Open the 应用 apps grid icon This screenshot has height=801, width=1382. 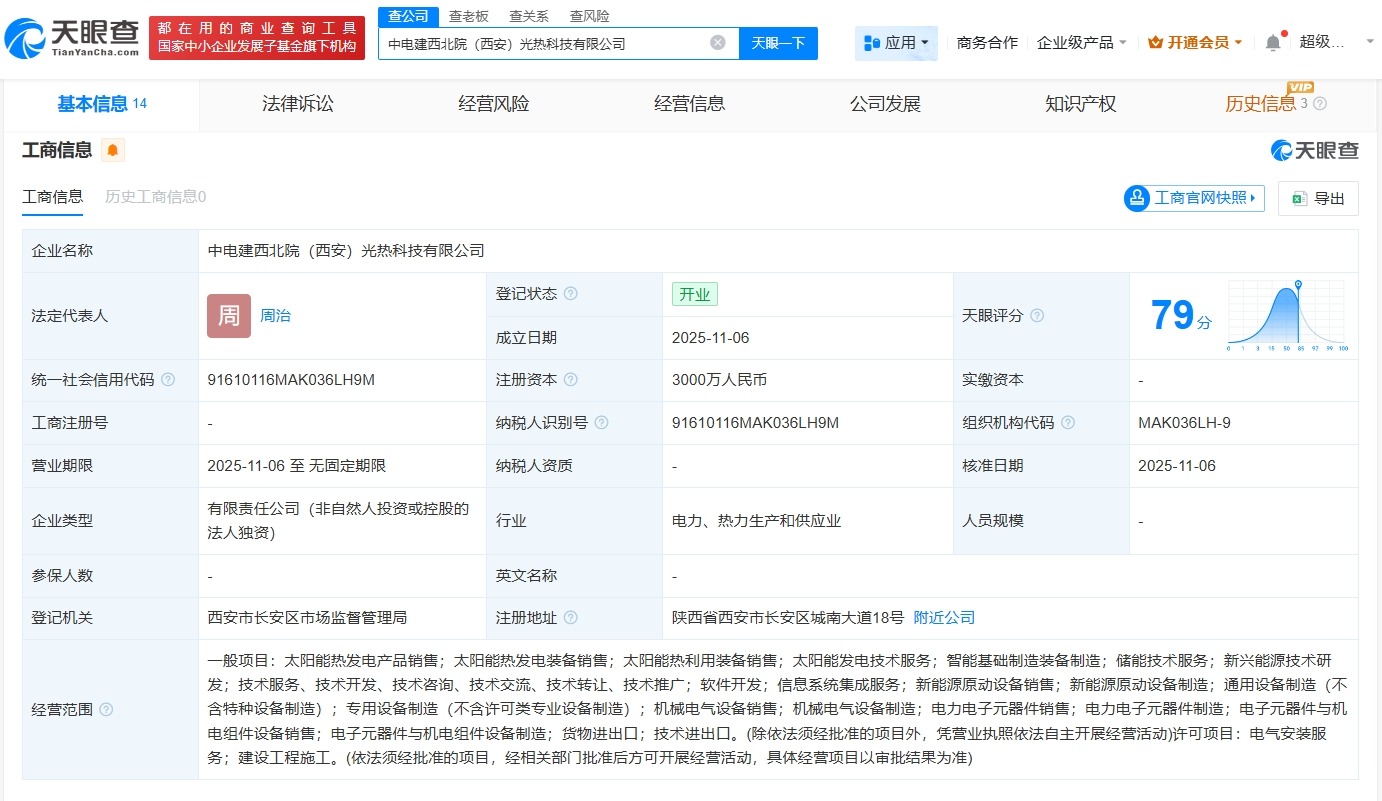(870, 42)
